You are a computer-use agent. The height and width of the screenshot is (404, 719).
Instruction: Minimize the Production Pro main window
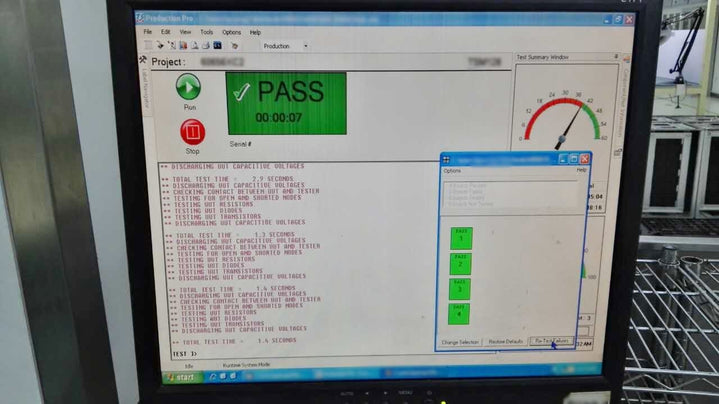click(x=608, y=19)
